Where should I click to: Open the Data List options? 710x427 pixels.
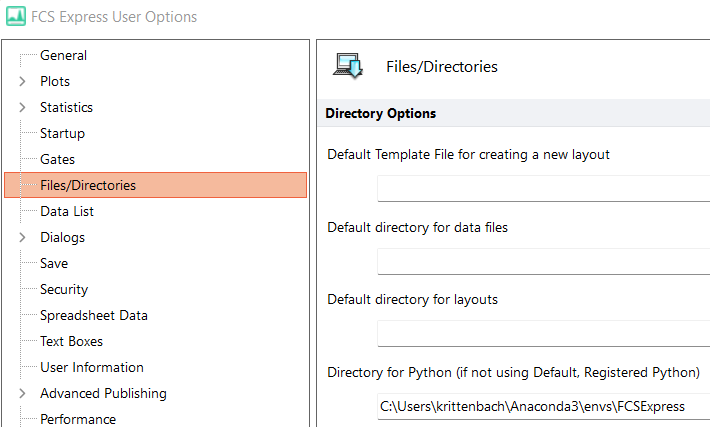tap(67, 212)
